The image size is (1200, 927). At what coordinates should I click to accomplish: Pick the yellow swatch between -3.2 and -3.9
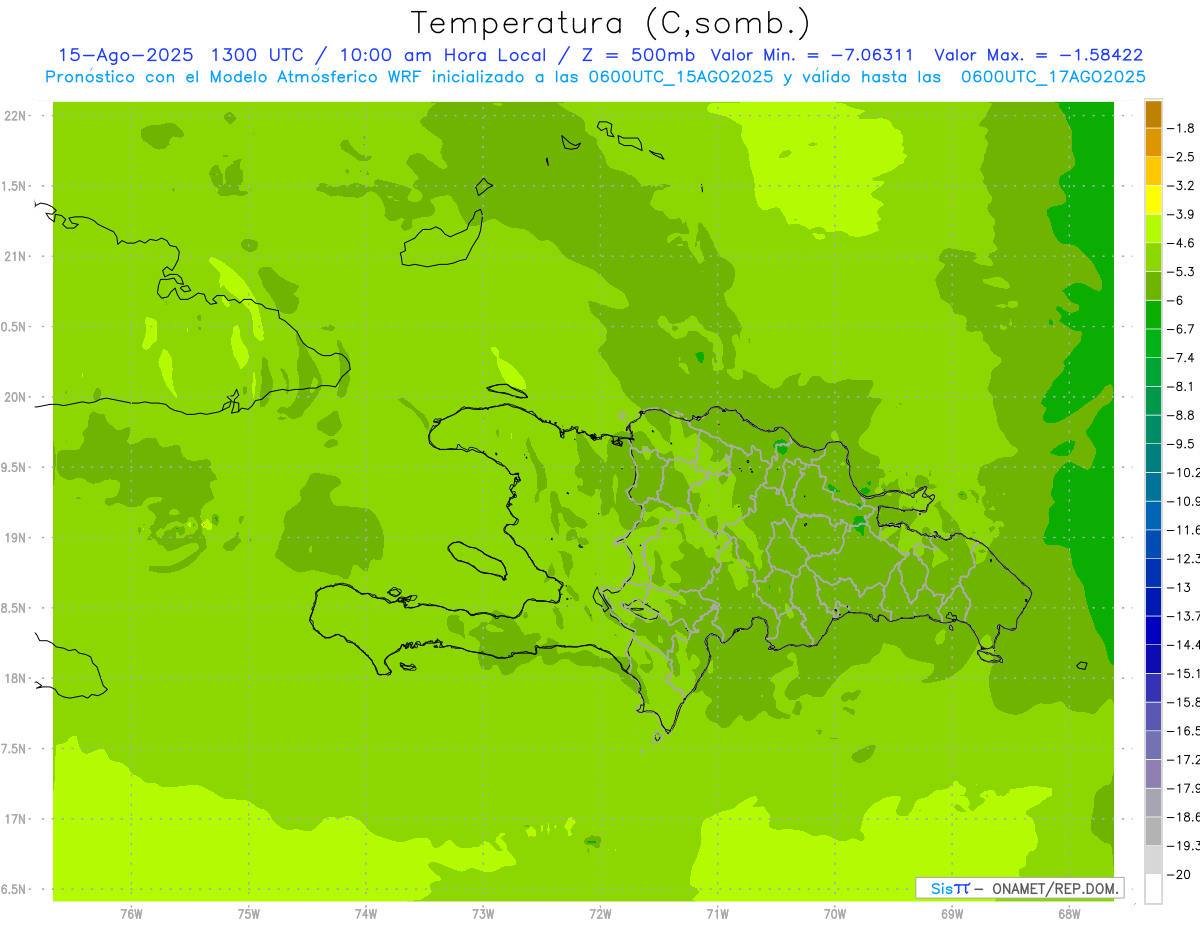pyautogui.click(x=1153, y=200)
